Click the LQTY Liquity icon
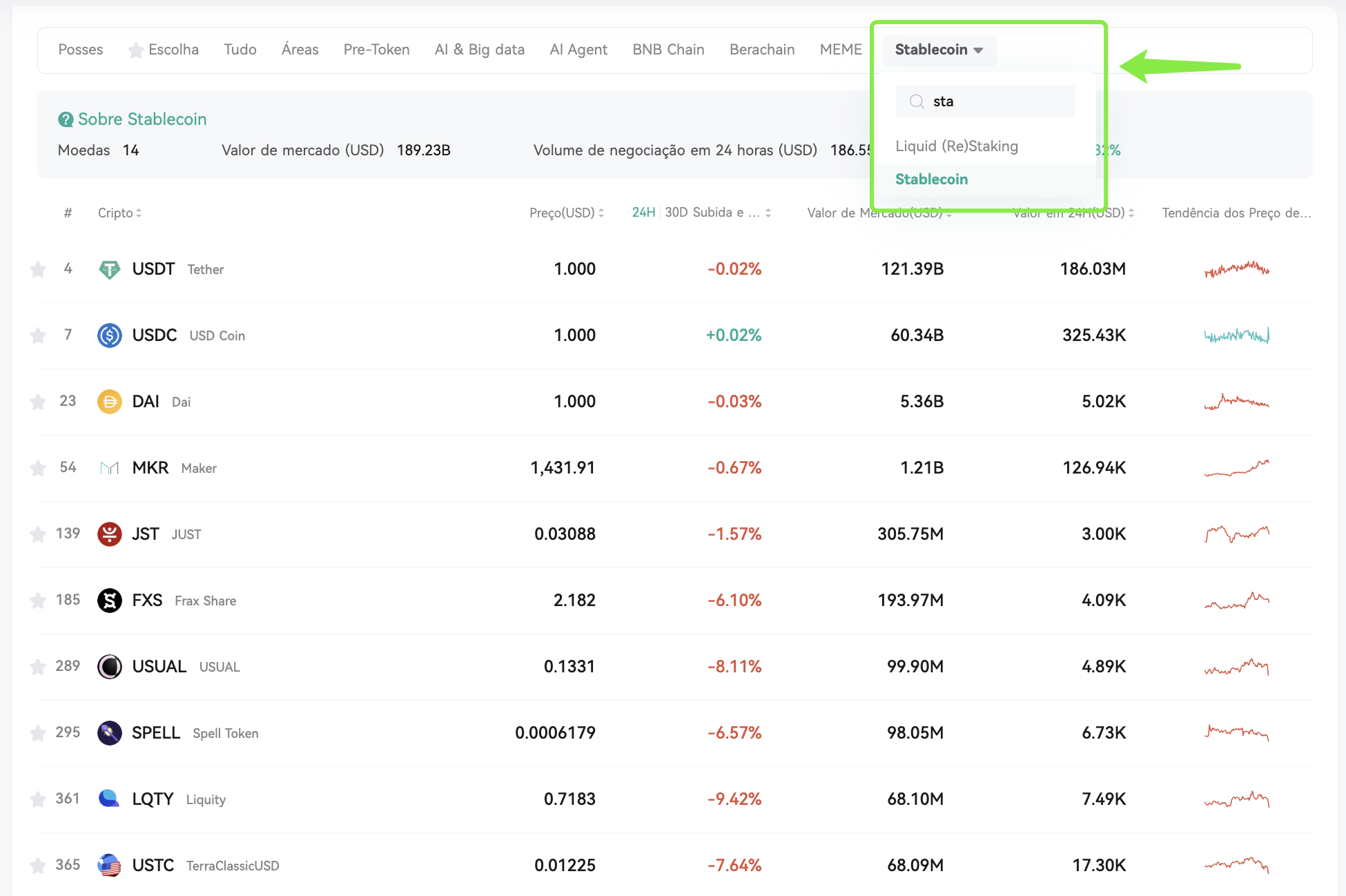This screenshot has width=1346, height=896. point(110,799)
